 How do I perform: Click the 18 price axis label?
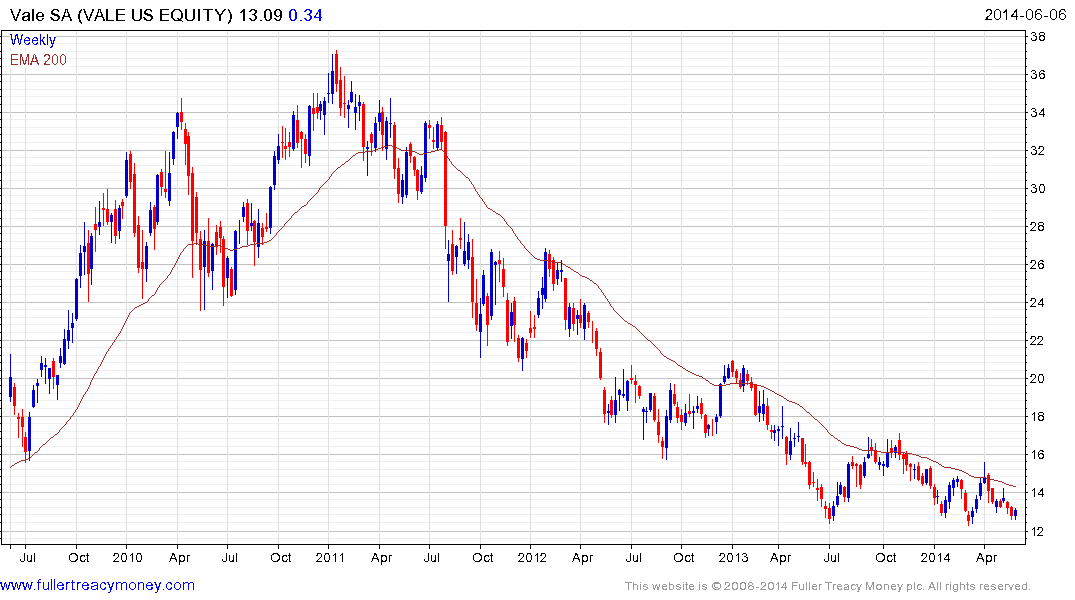tap(1038, 417)
